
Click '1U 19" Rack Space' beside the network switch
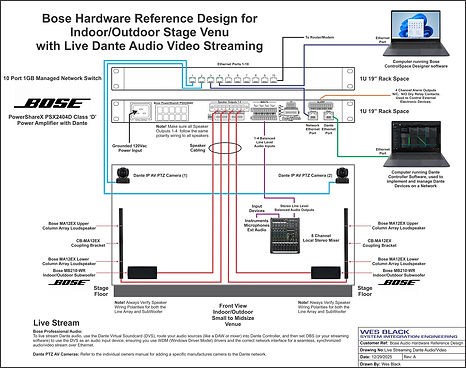click(384, 79)
